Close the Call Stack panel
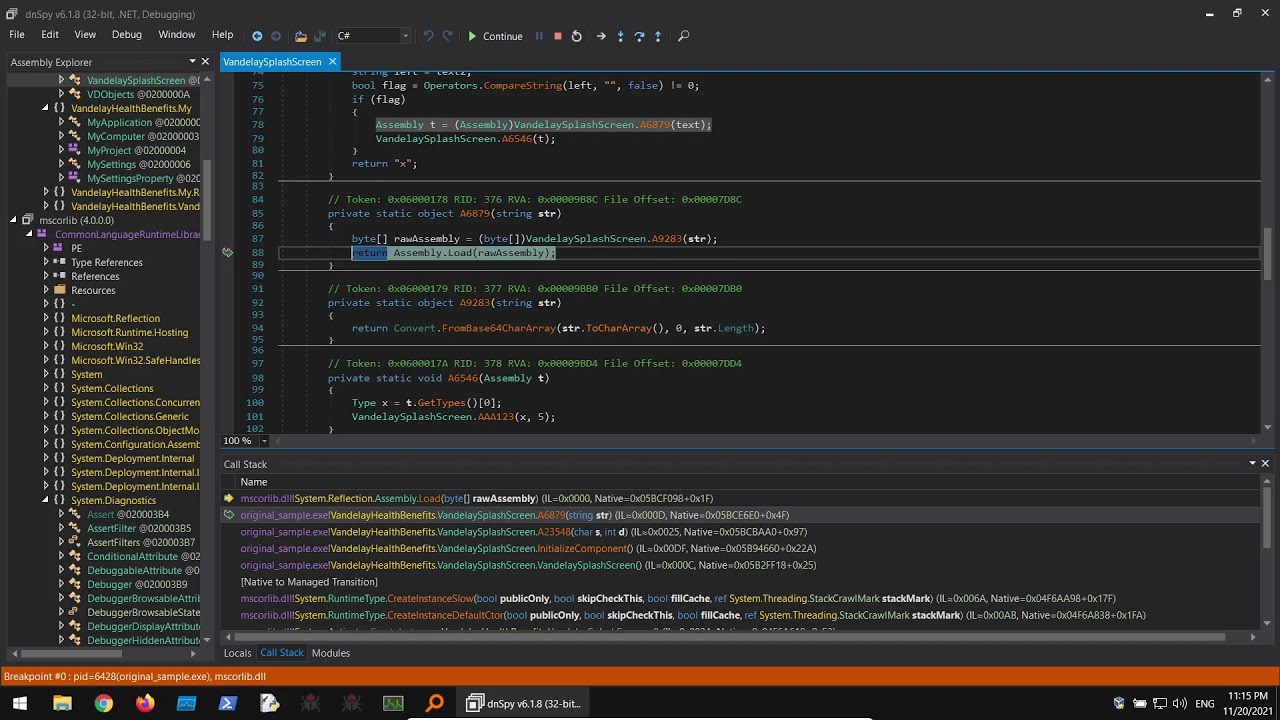The height and width of the screenshot is (720, 1280). point(1265,464)
